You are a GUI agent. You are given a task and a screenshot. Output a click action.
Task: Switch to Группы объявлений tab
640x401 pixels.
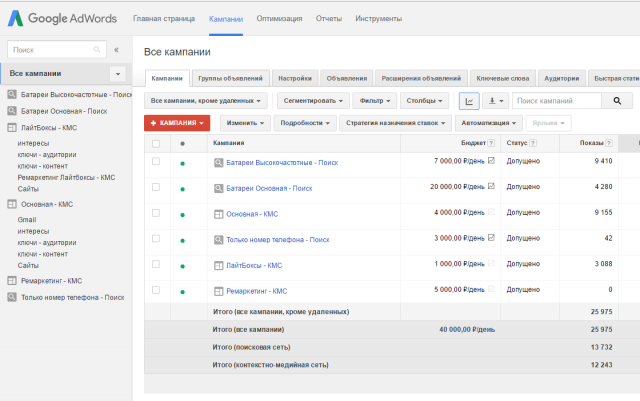pyautogui.click(x=231, y=78)
